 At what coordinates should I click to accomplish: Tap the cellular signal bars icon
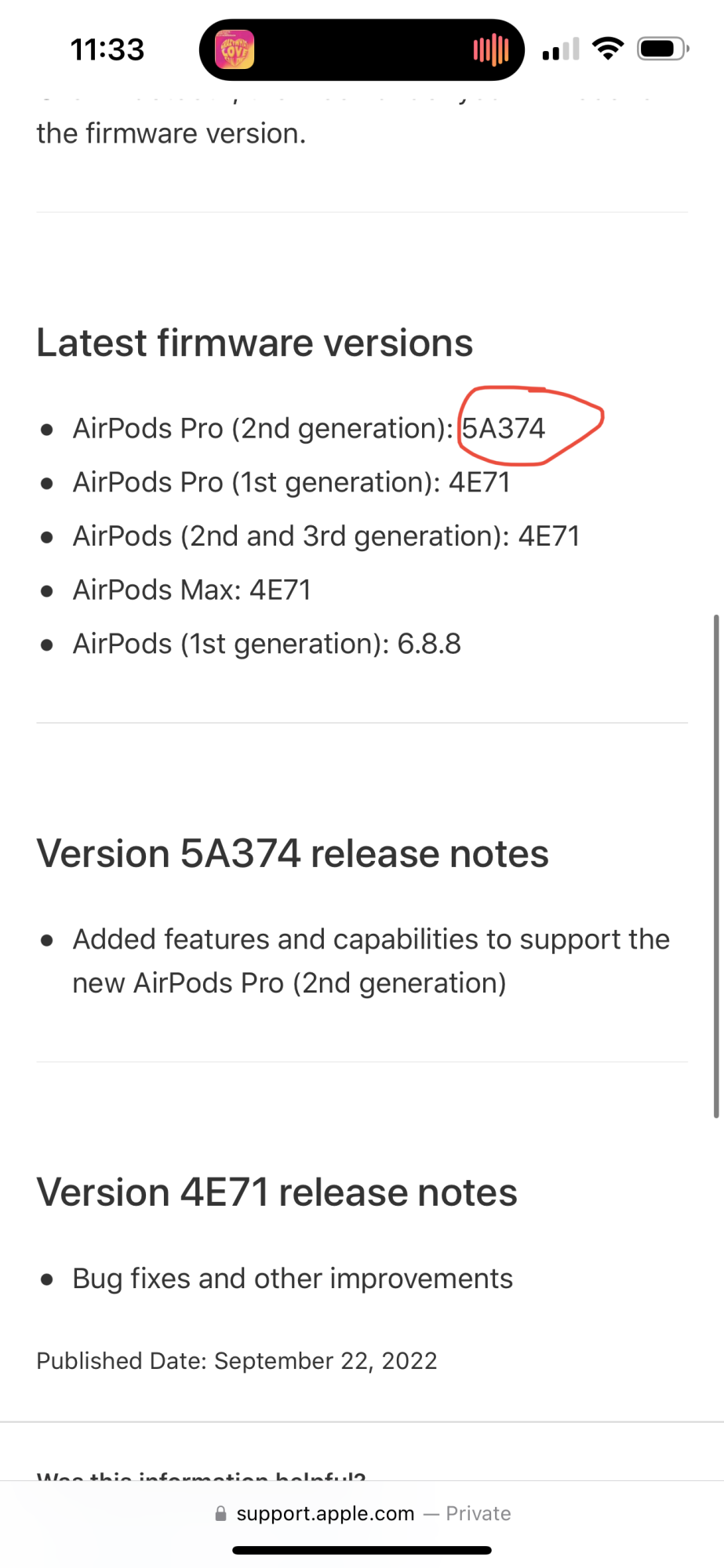(560, 49)
